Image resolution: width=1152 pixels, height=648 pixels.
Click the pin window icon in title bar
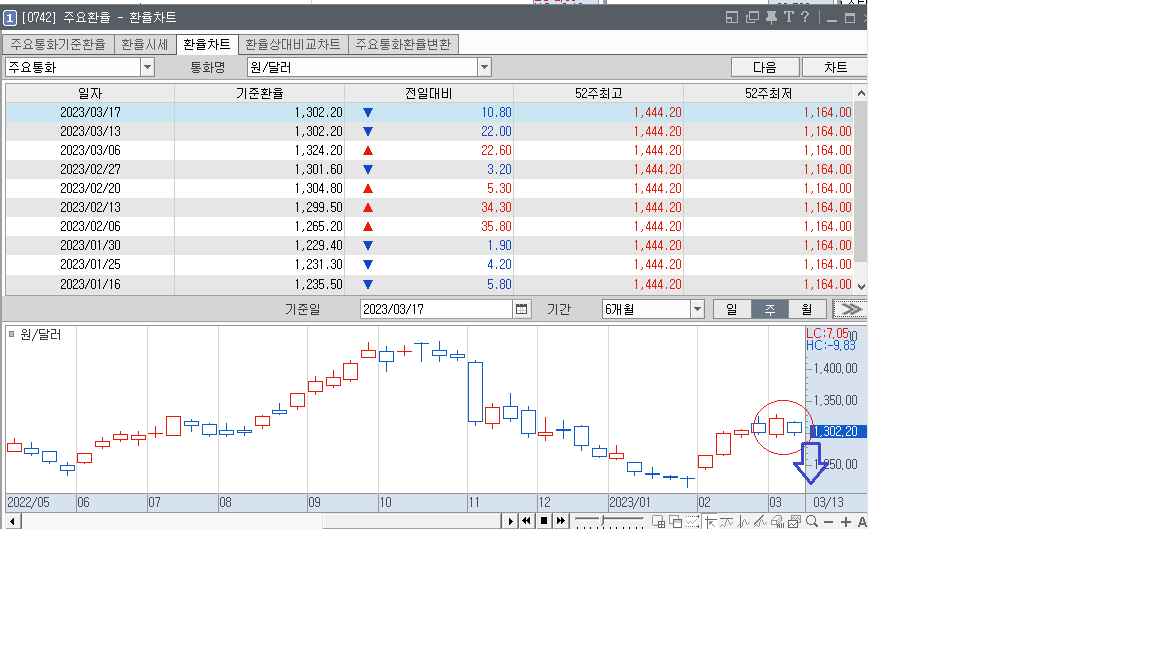tap(771, 17)
